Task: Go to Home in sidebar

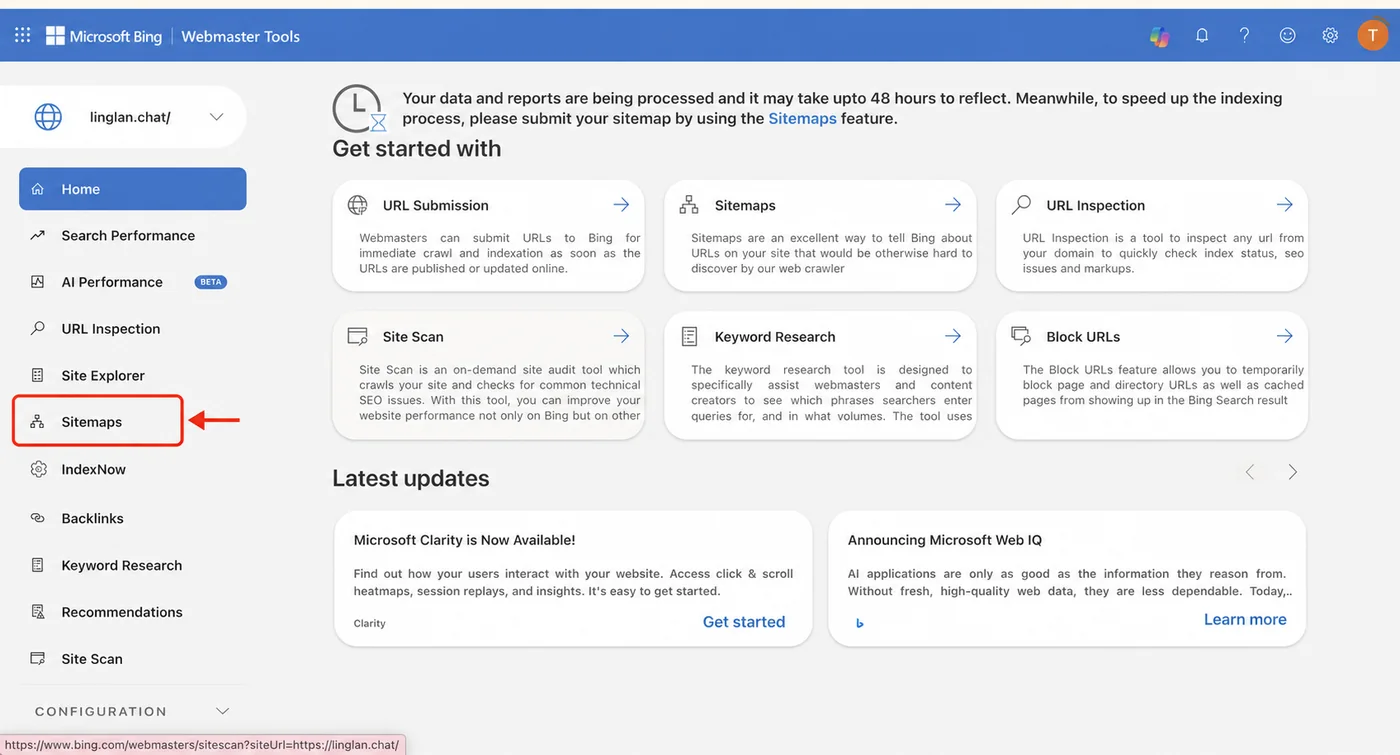Action: [x=132, y=189]
